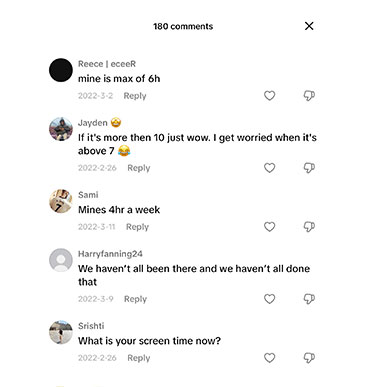Image resolution: width=366 pixels, height=387 pixels.
Task: Open Harryfanning24's default gray avatar
Action: point(61,260)
